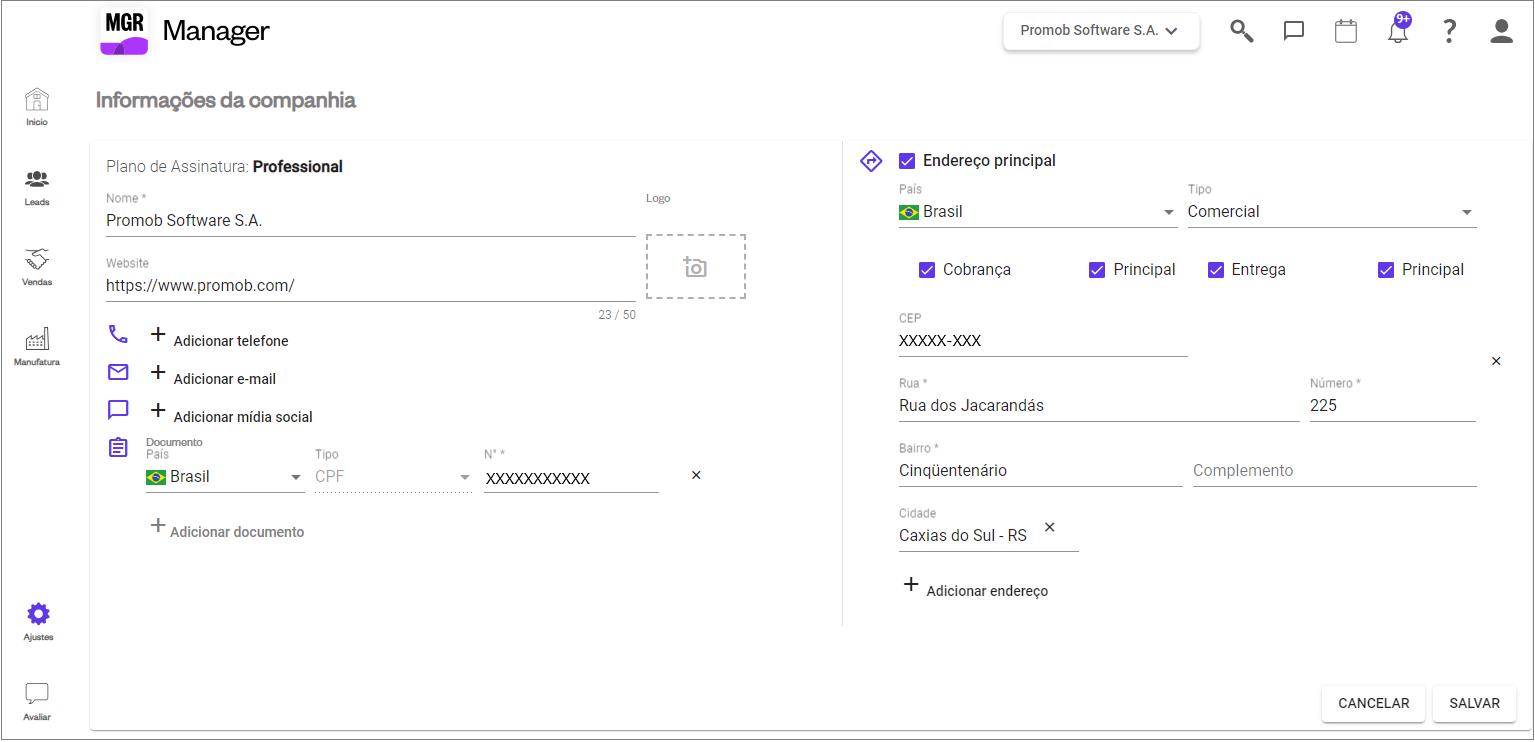Show notifications via the bell icon

click(x=1398, y=29)
